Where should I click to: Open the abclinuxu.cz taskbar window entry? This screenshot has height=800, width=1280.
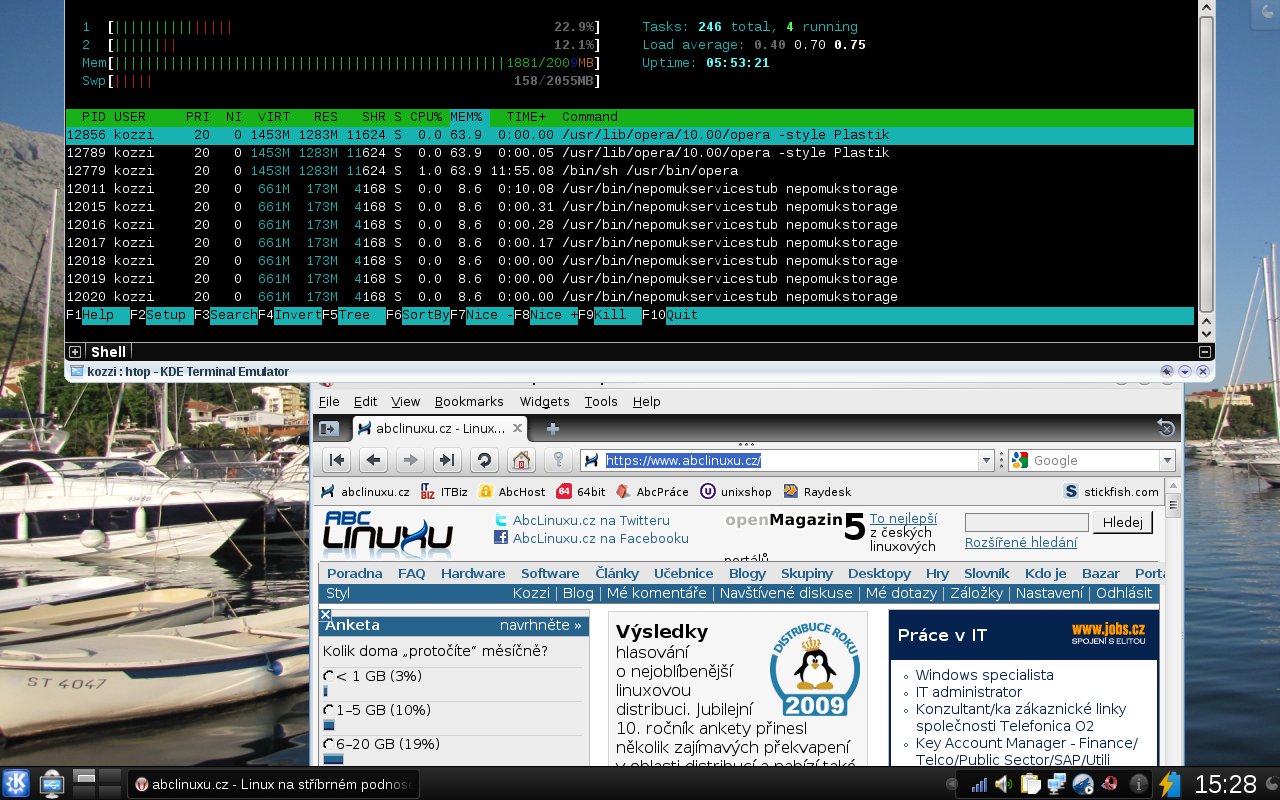[273, 784]
